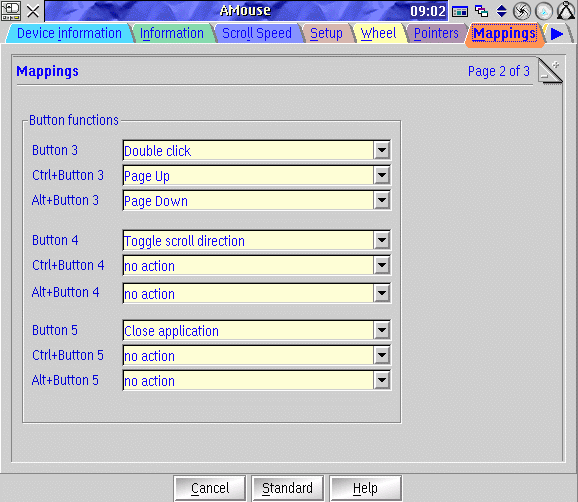Click the X close icon in the title bar
This screenshot has width=578, height=502.
coord(33,11)
